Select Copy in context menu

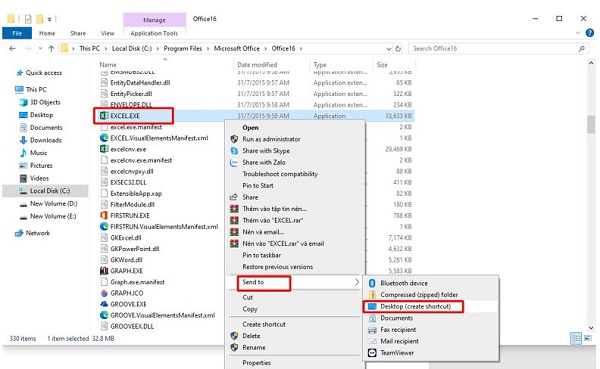tap(250, 309)
